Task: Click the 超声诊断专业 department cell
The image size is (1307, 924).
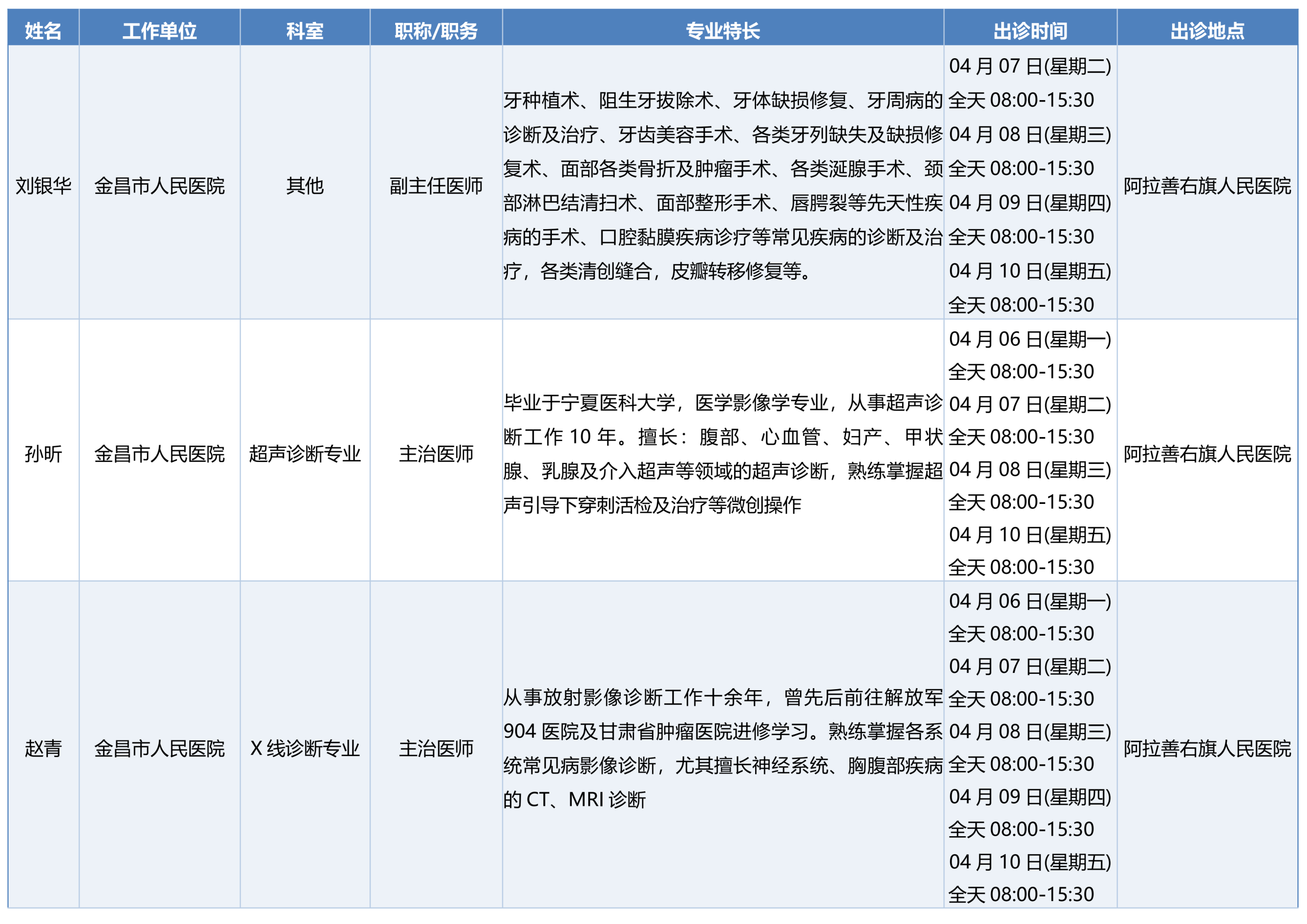Action: (x=305, y=454)
